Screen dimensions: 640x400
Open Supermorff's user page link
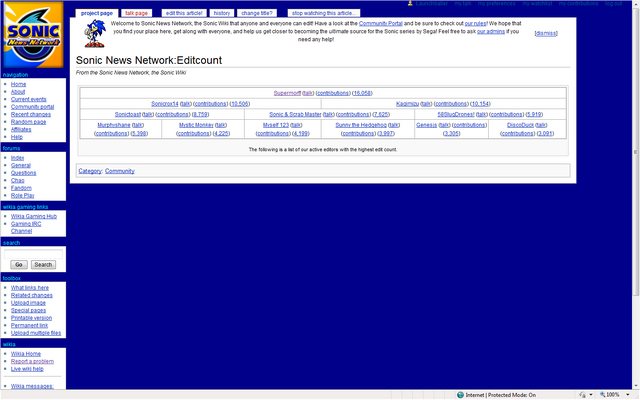coord(287,93)
